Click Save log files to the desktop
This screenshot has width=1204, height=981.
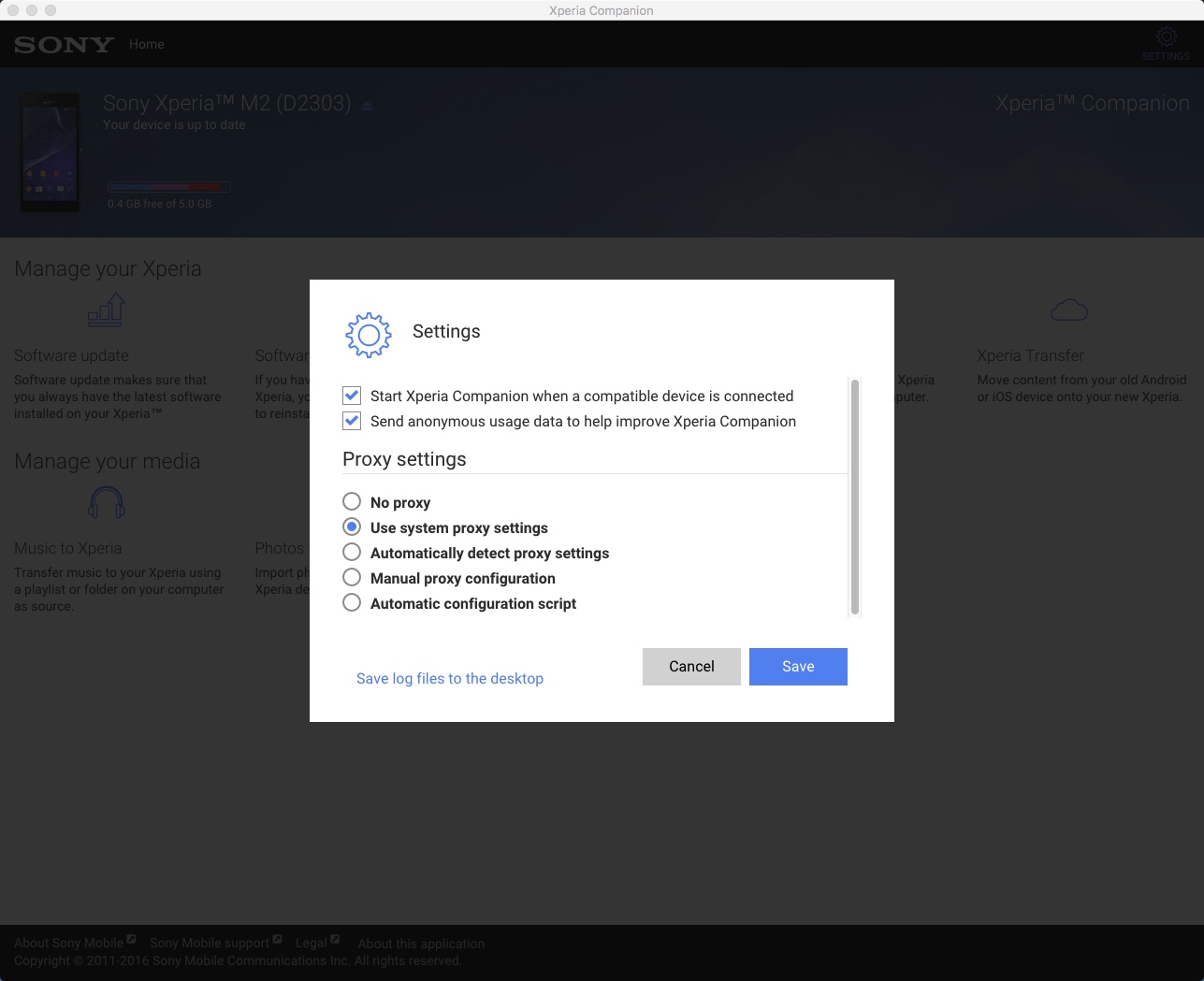(x=450, y=679)
